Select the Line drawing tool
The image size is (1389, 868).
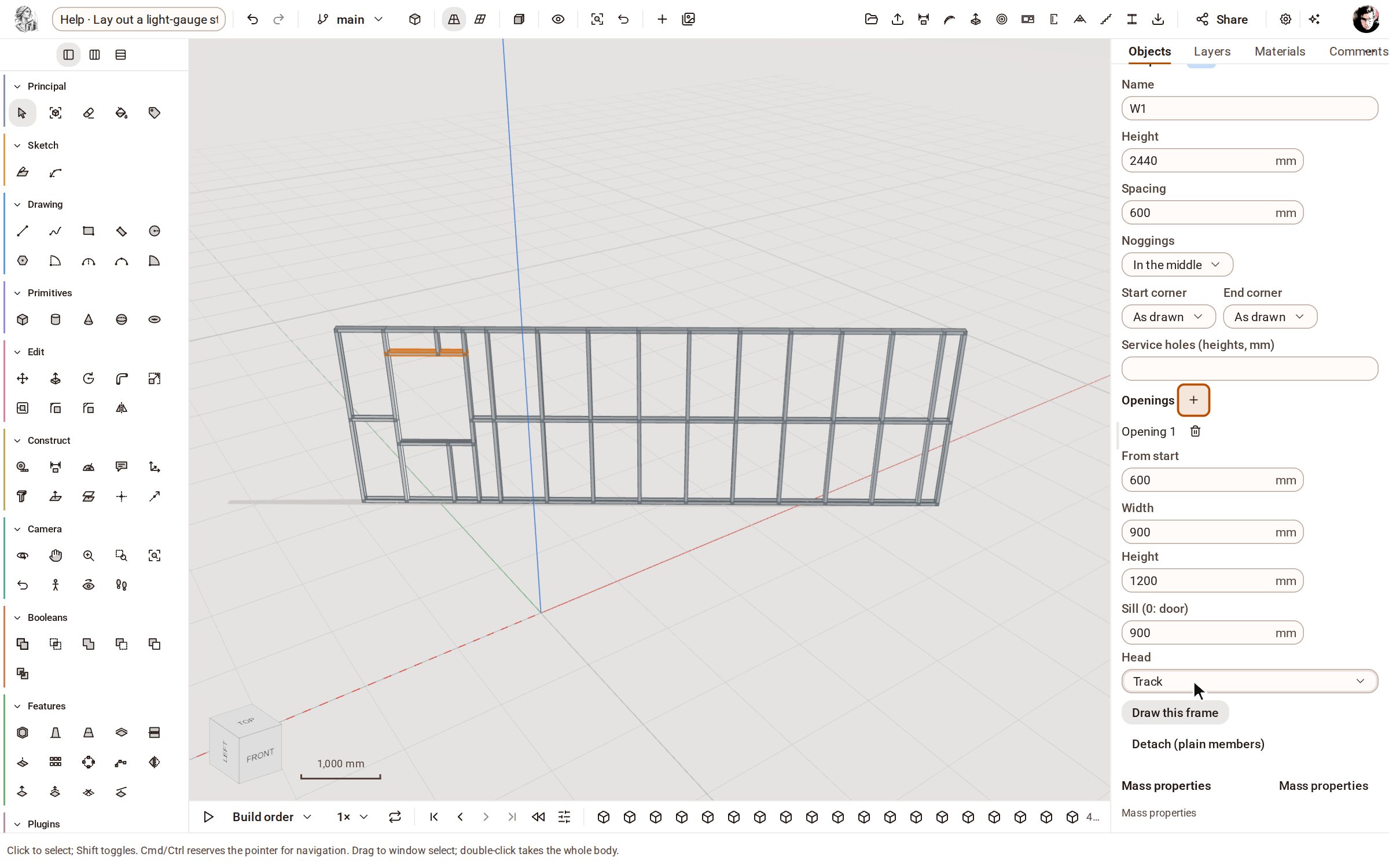coord(23,231)
